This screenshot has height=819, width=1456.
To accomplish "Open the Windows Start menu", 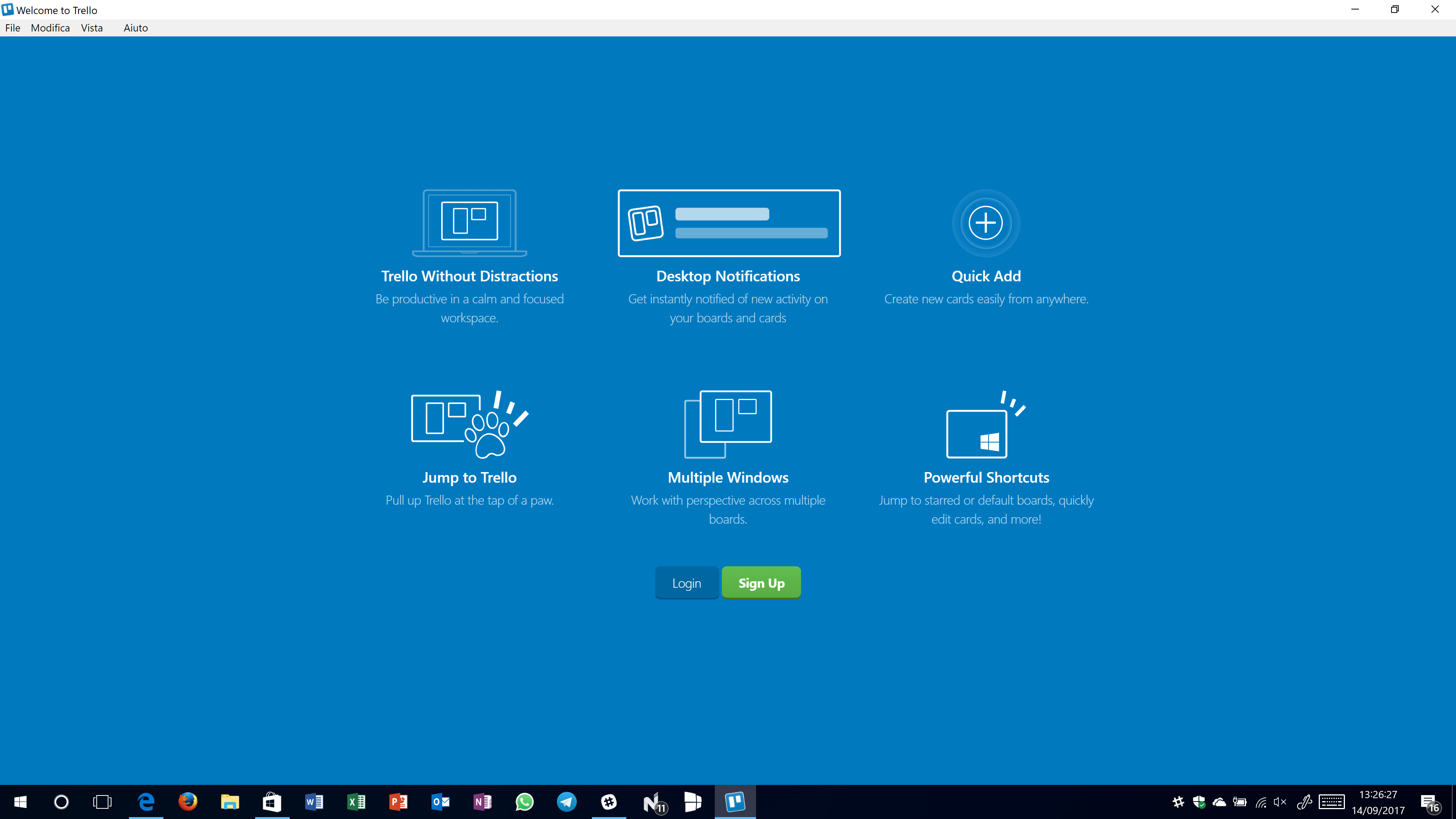I will (x=20, y=802).
